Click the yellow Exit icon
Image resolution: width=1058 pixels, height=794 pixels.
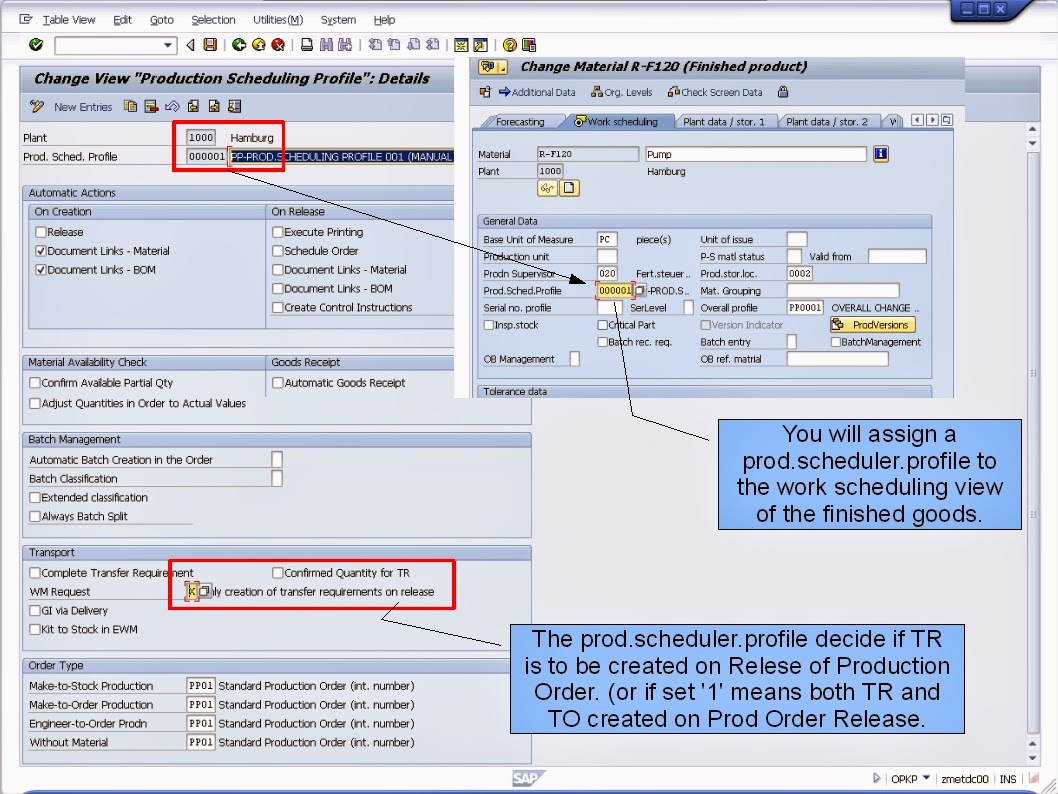pos(258,45)
